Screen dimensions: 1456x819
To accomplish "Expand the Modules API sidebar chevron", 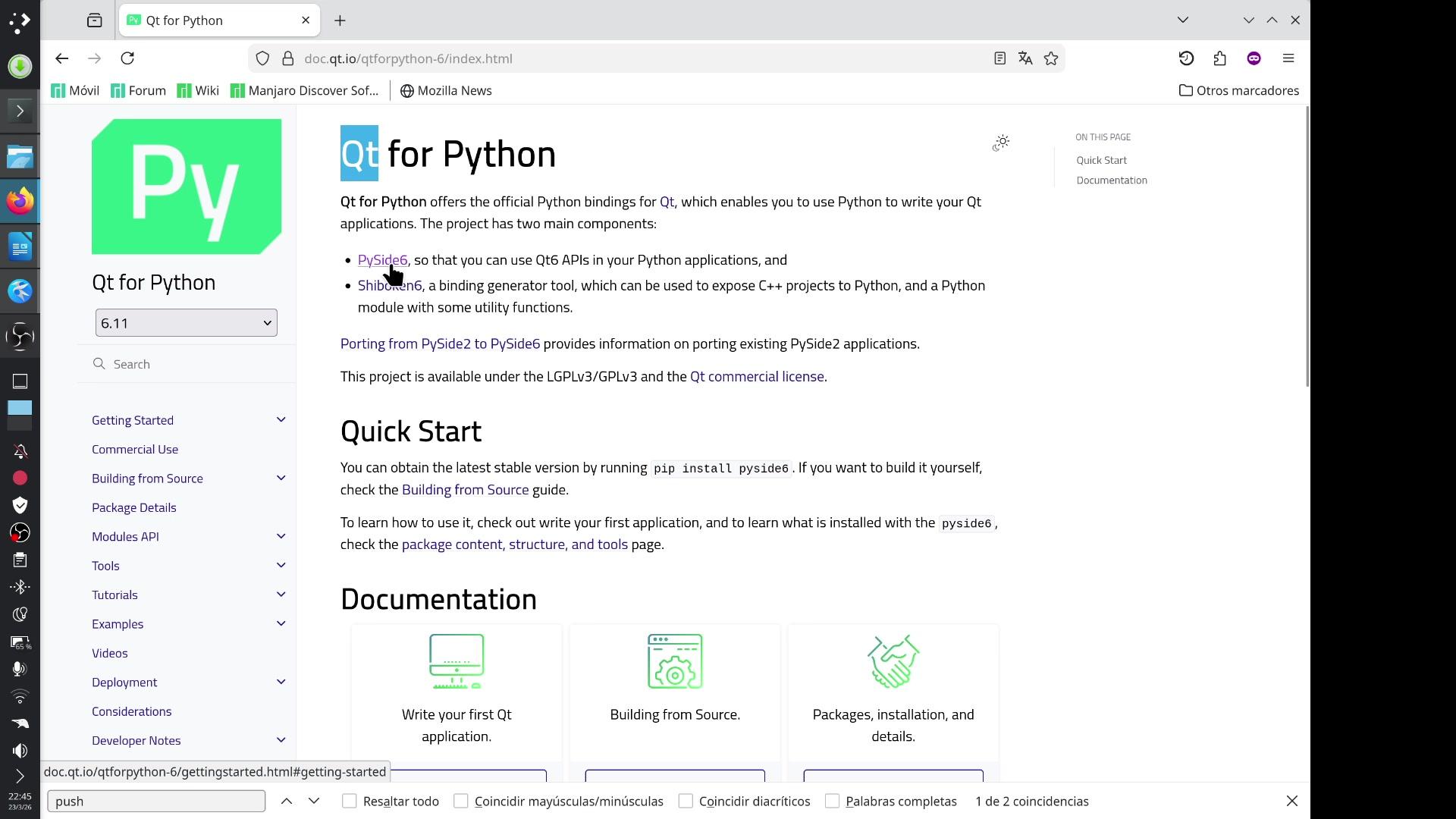I will pyautogui.click(x=281, y=536).
